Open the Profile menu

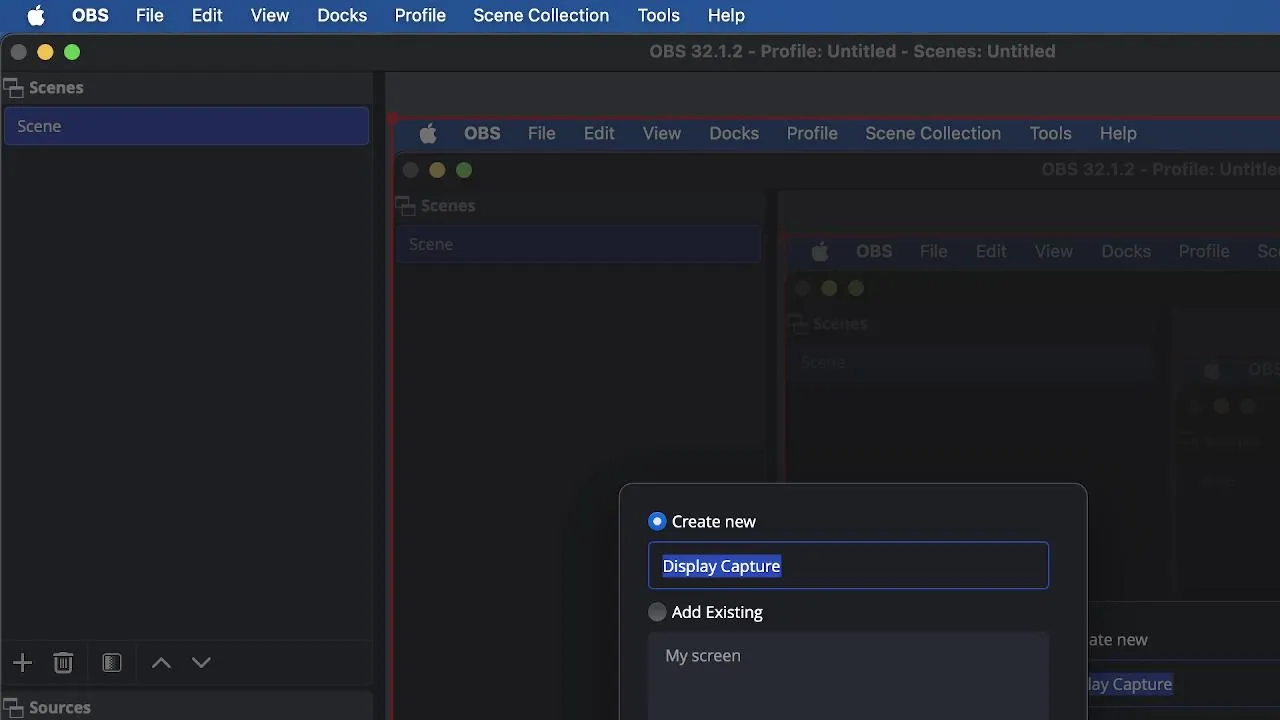click(x=420, y=15)
